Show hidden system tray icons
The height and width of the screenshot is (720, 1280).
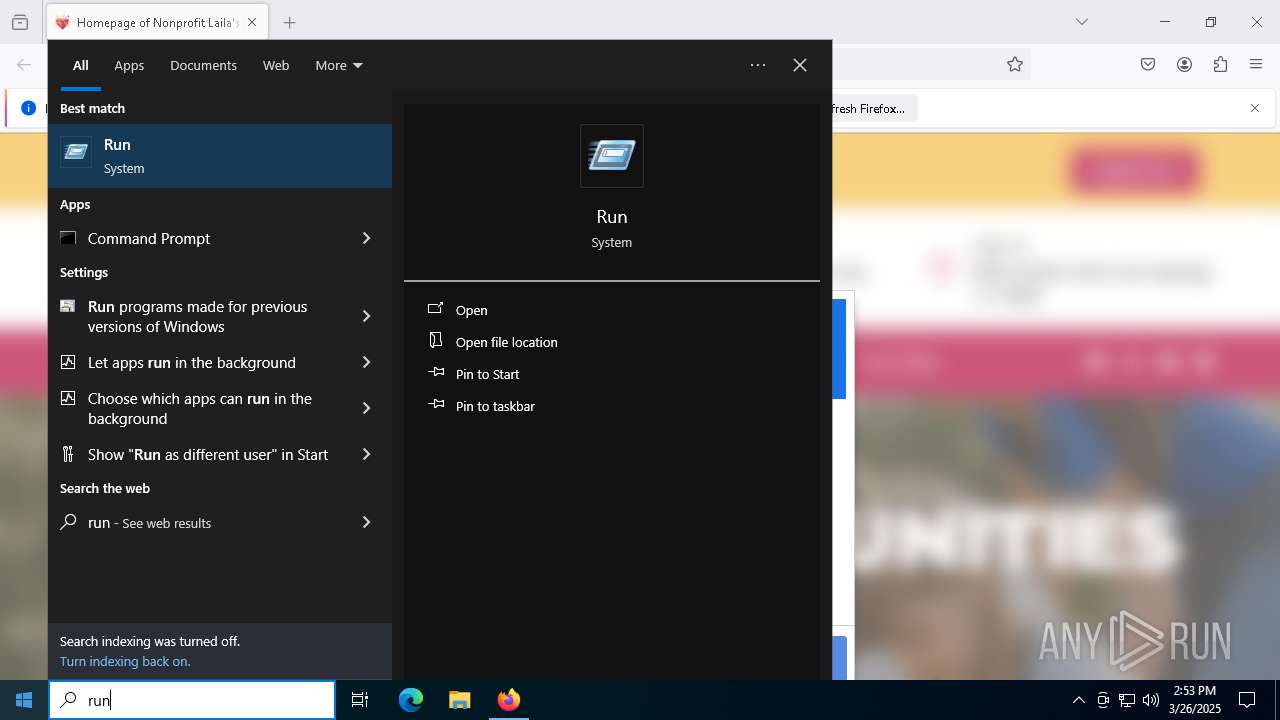tap(1078, 700)
